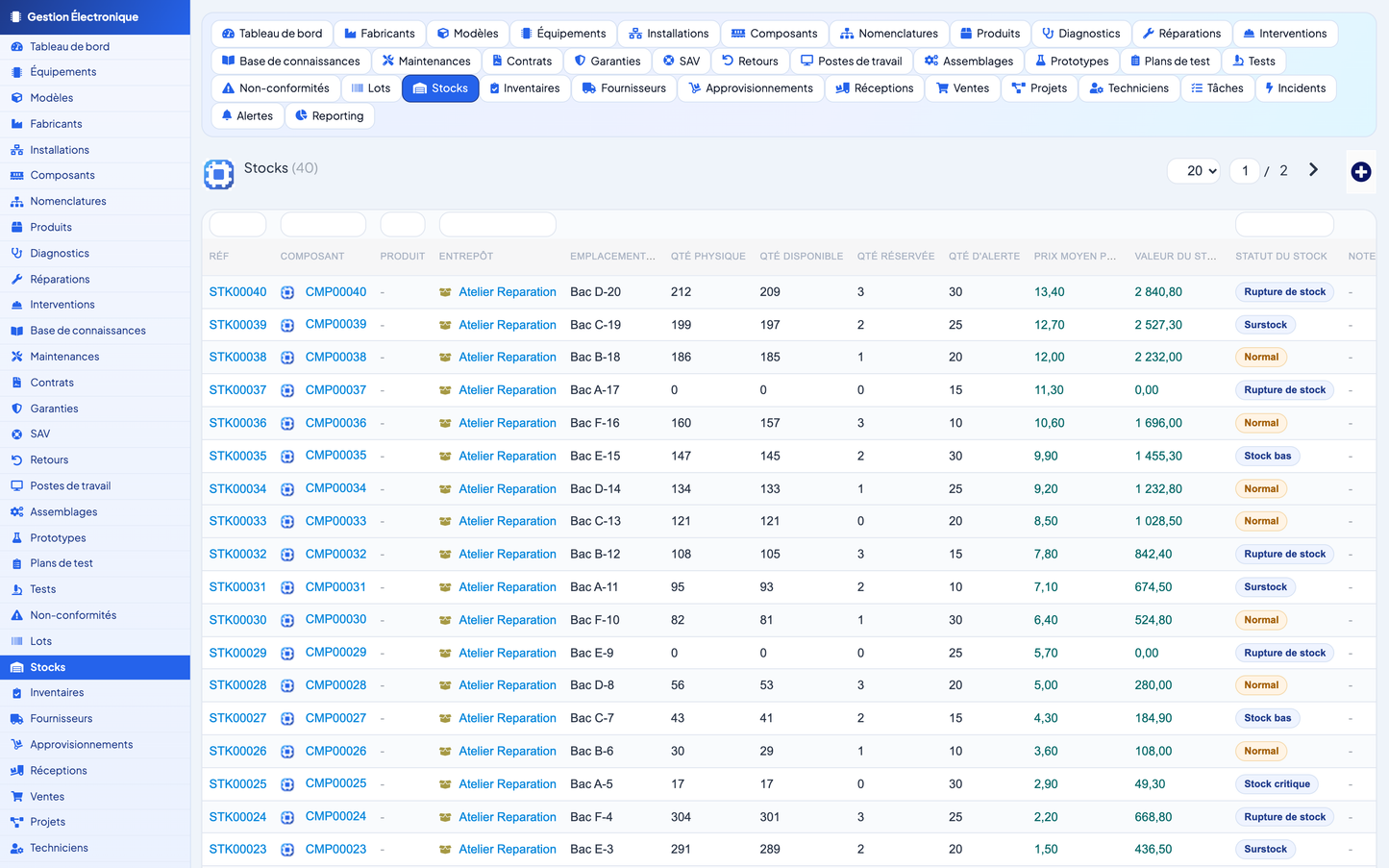The height and width of the screenshot is (868, 1389).
Task: Open stock record STK00035
Action: tap(237, 456)
